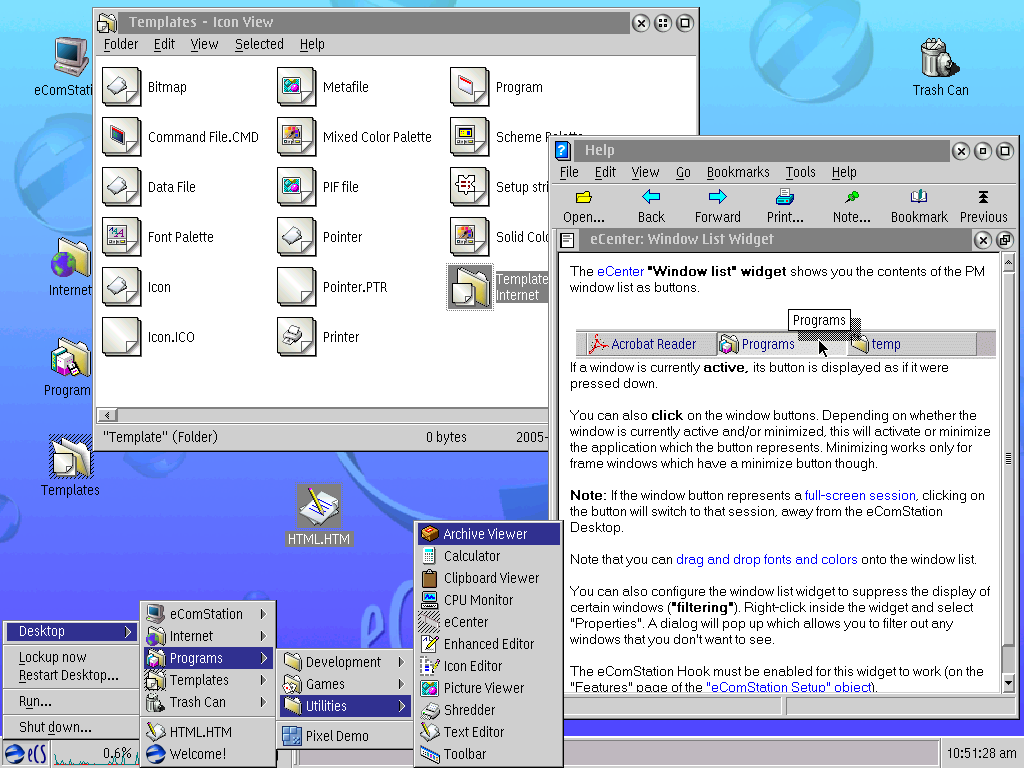
Task: Choose Archive Viewer from Utilities menu
Action: pyautogui.click(x=488, y=534)
